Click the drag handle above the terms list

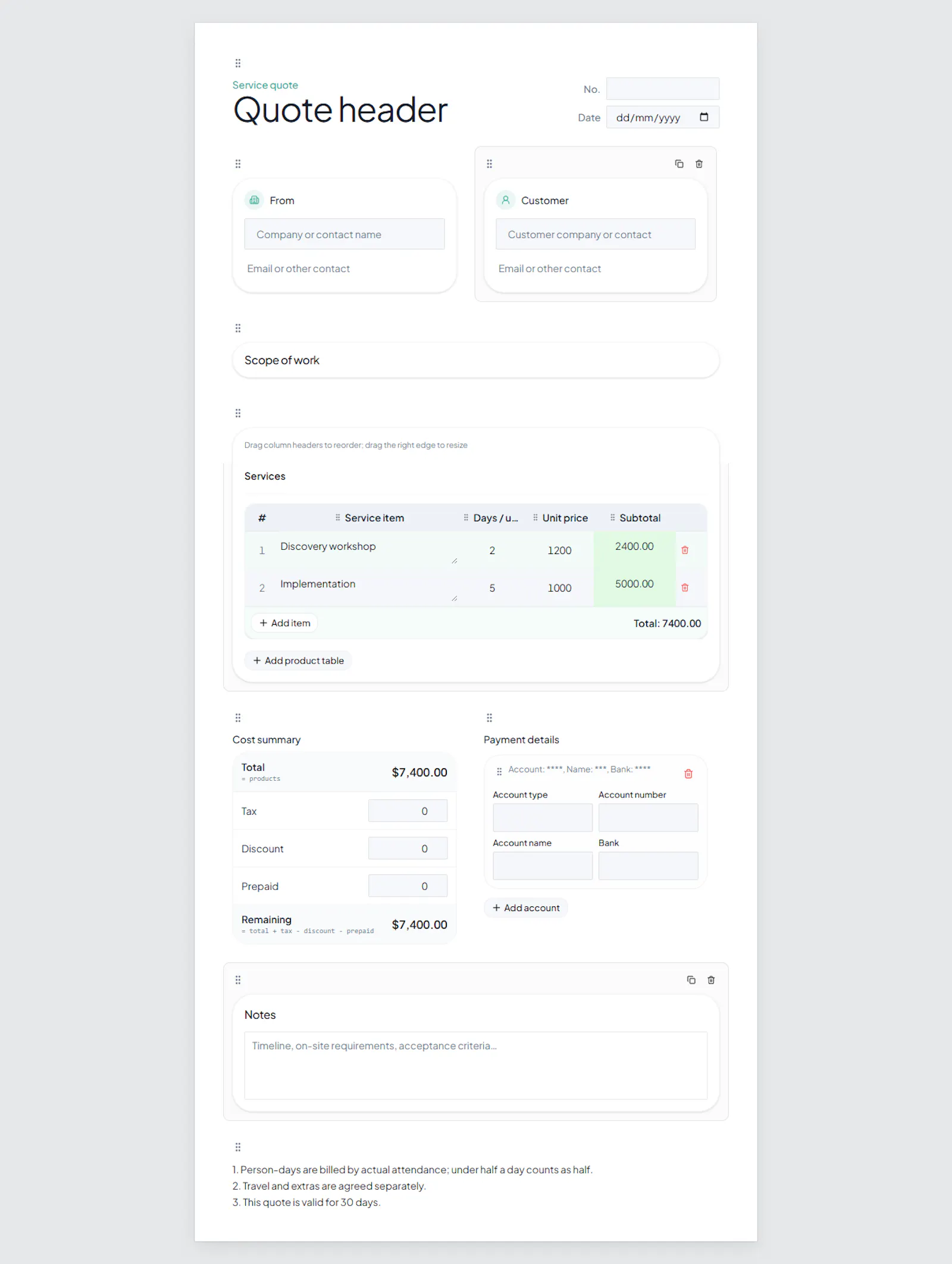point(238,1147)
